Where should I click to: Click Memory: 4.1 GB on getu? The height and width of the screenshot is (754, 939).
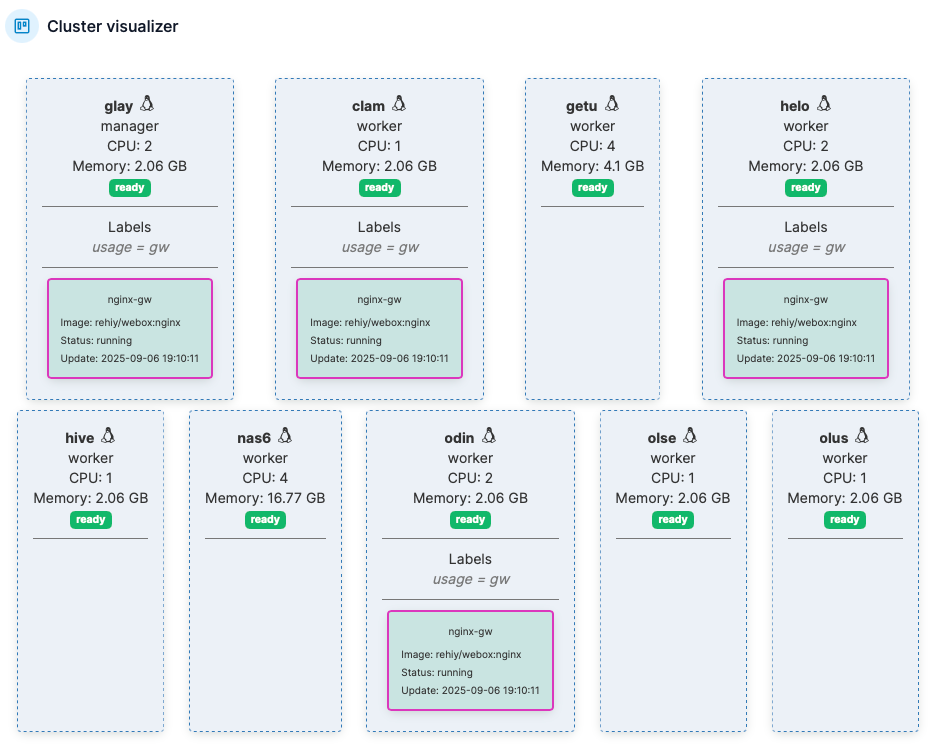pyautogui.click(x=592, y=166)
